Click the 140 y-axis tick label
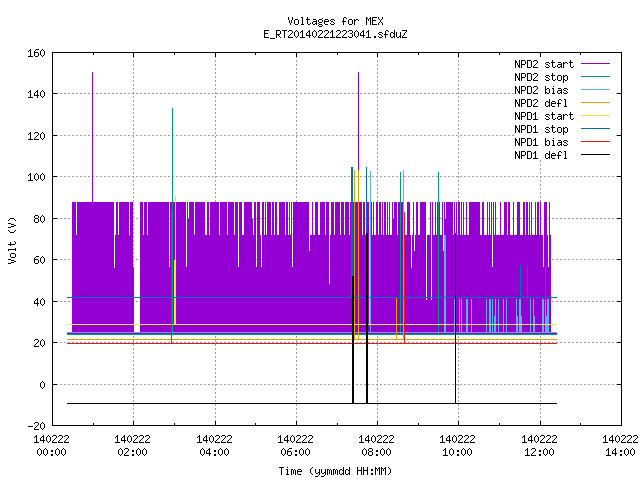This screenshot has width=640, height=480. 36,94
